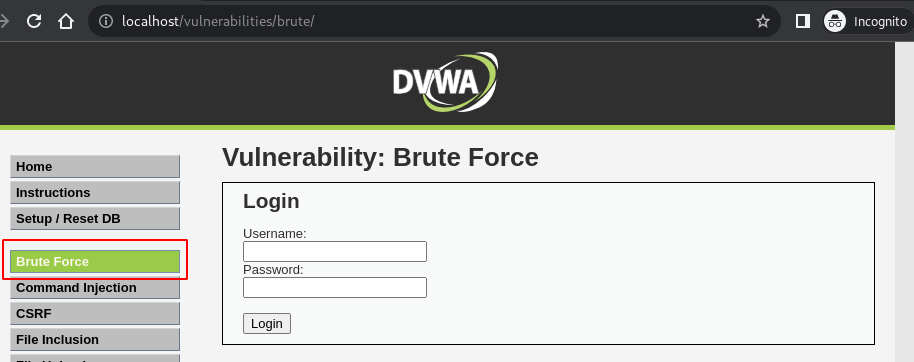Viewport: 914px width, 362px height.
Task: Open File Inclusion page
Action: [95, 339]
